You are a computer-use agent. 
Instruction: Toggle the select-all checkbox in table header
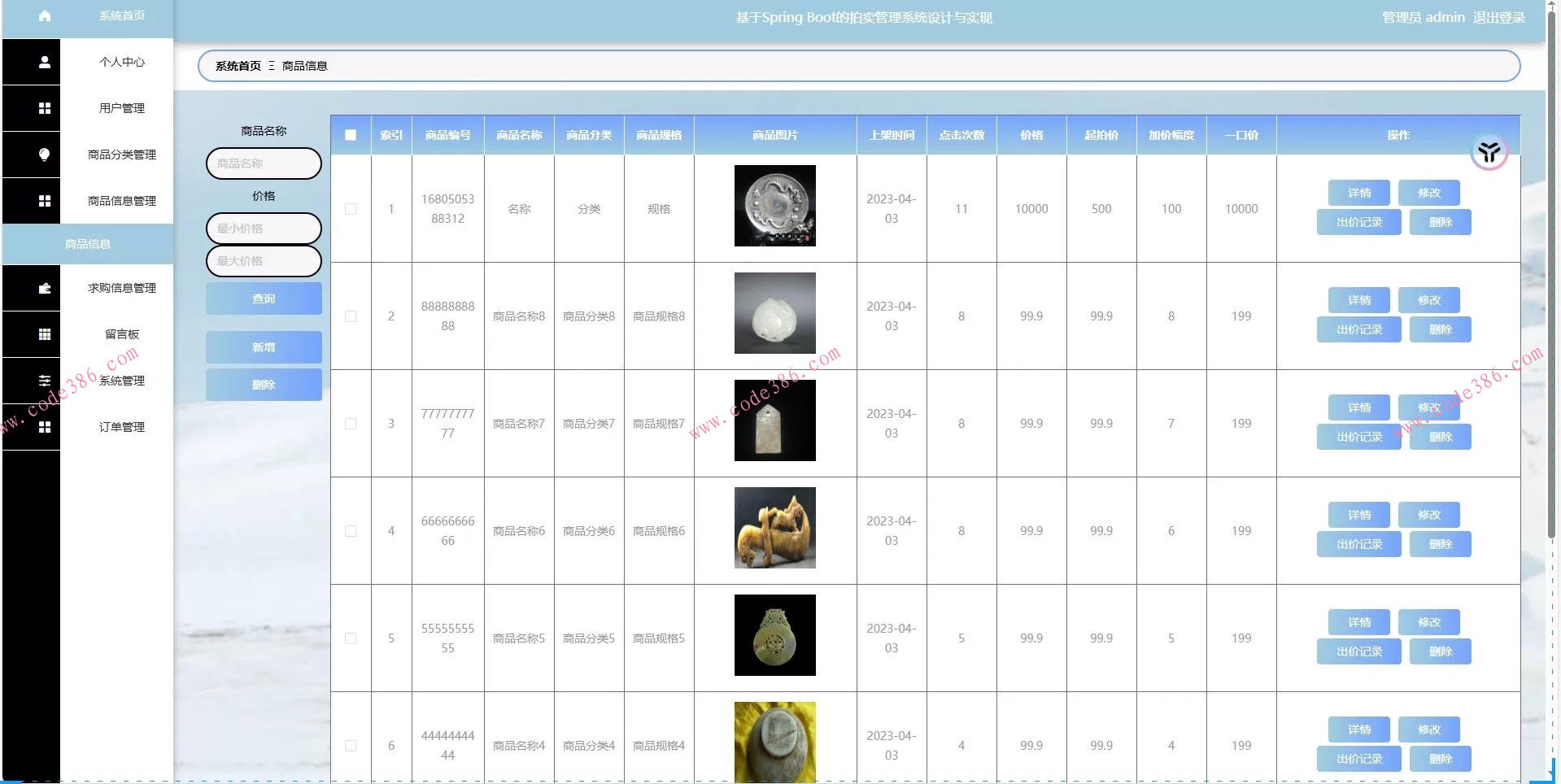[x=351, y=135]
